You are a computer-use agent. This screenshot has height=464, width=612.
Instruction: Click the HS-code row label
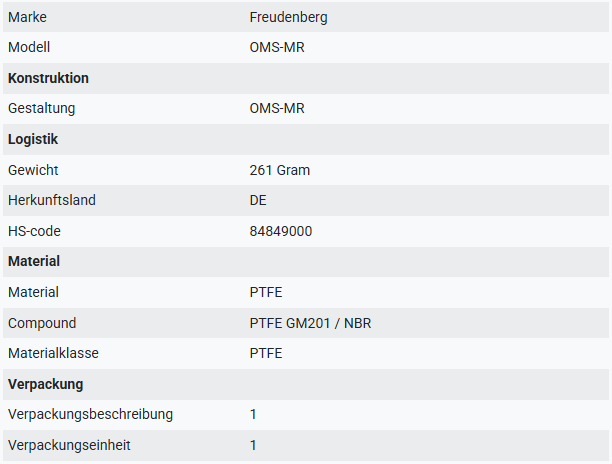point(34,231)
